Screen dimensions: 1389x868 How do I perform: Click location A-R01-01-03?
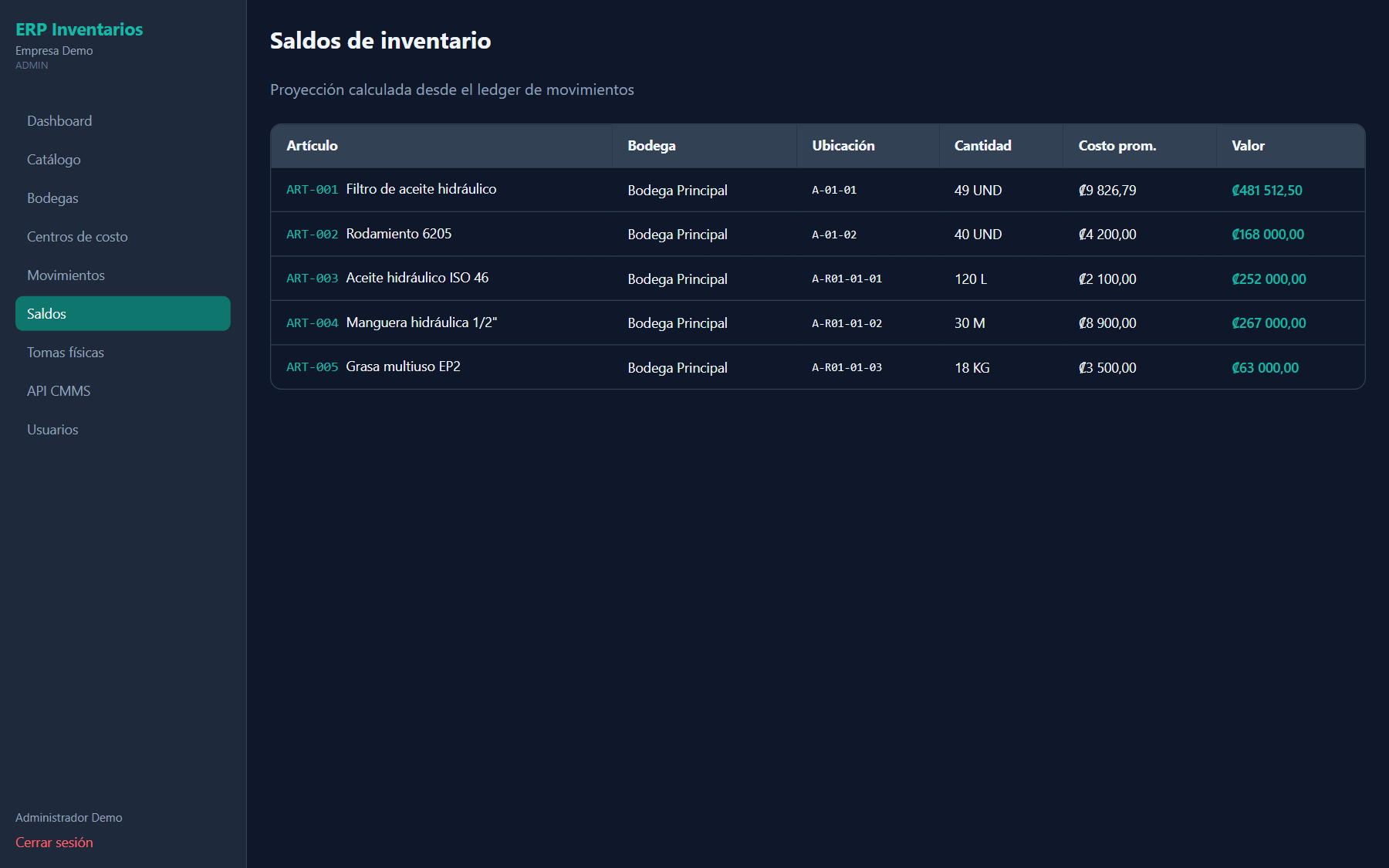coord(847,367)
